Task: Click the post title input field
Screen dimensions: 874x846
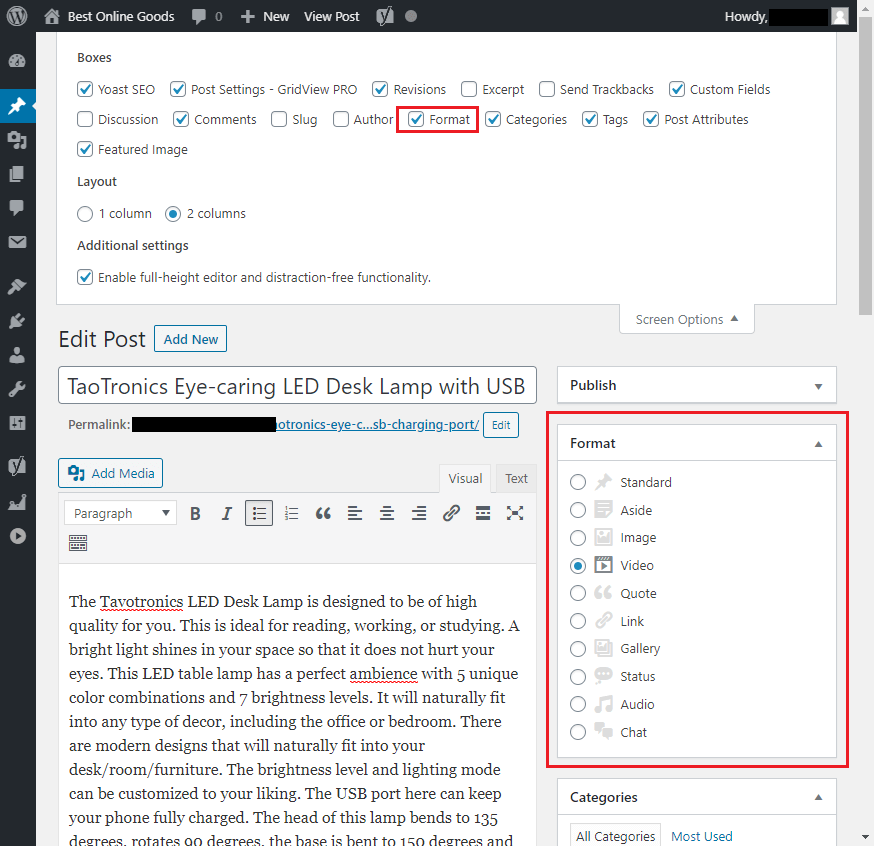Action: pos(297,386)
